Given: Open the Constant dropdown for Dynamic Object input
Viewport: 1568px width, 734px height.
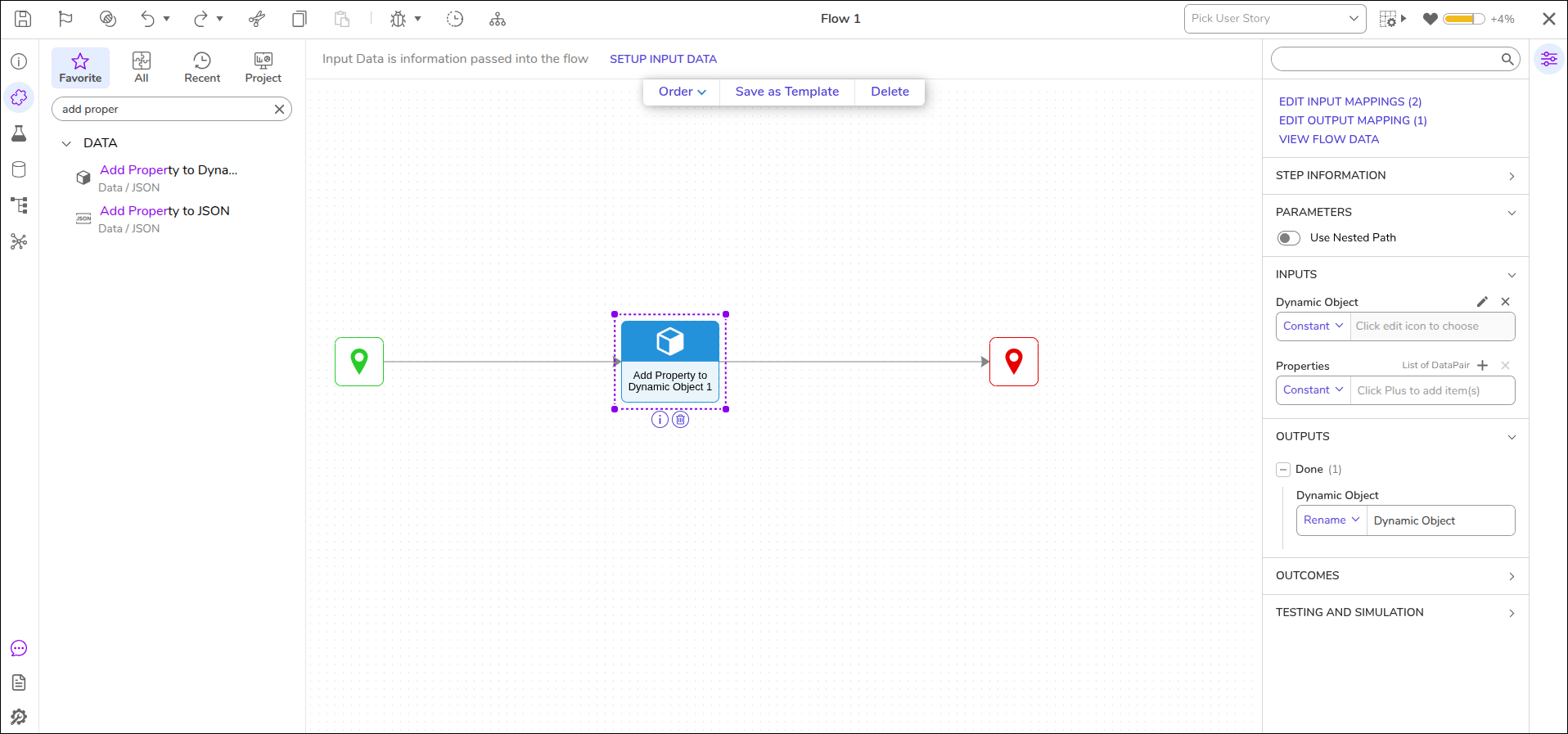Looking at the screenshot, I should click(x=1313, y=326).
